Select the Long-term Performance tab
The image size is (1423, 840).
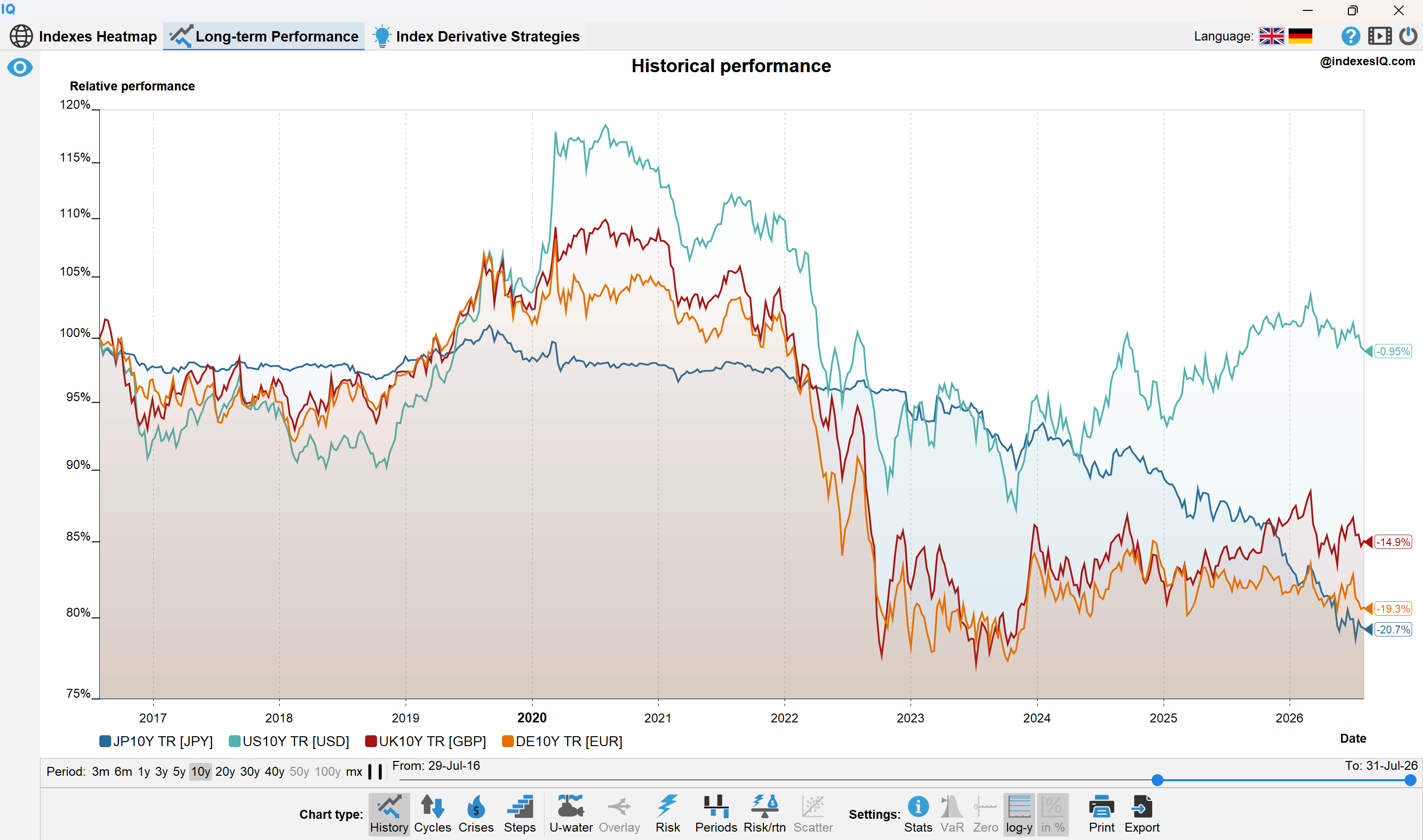(264, 36)
